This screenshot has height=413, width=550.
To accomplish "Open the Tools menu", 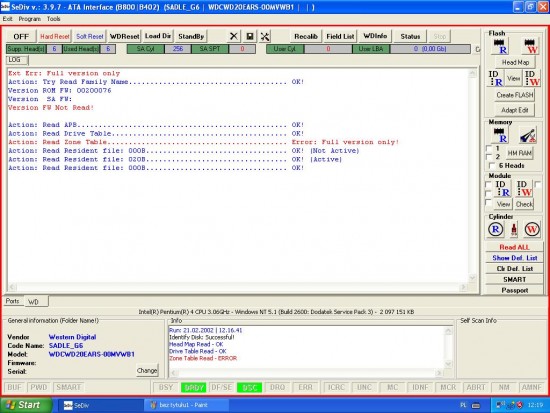I will click(53, 19).
